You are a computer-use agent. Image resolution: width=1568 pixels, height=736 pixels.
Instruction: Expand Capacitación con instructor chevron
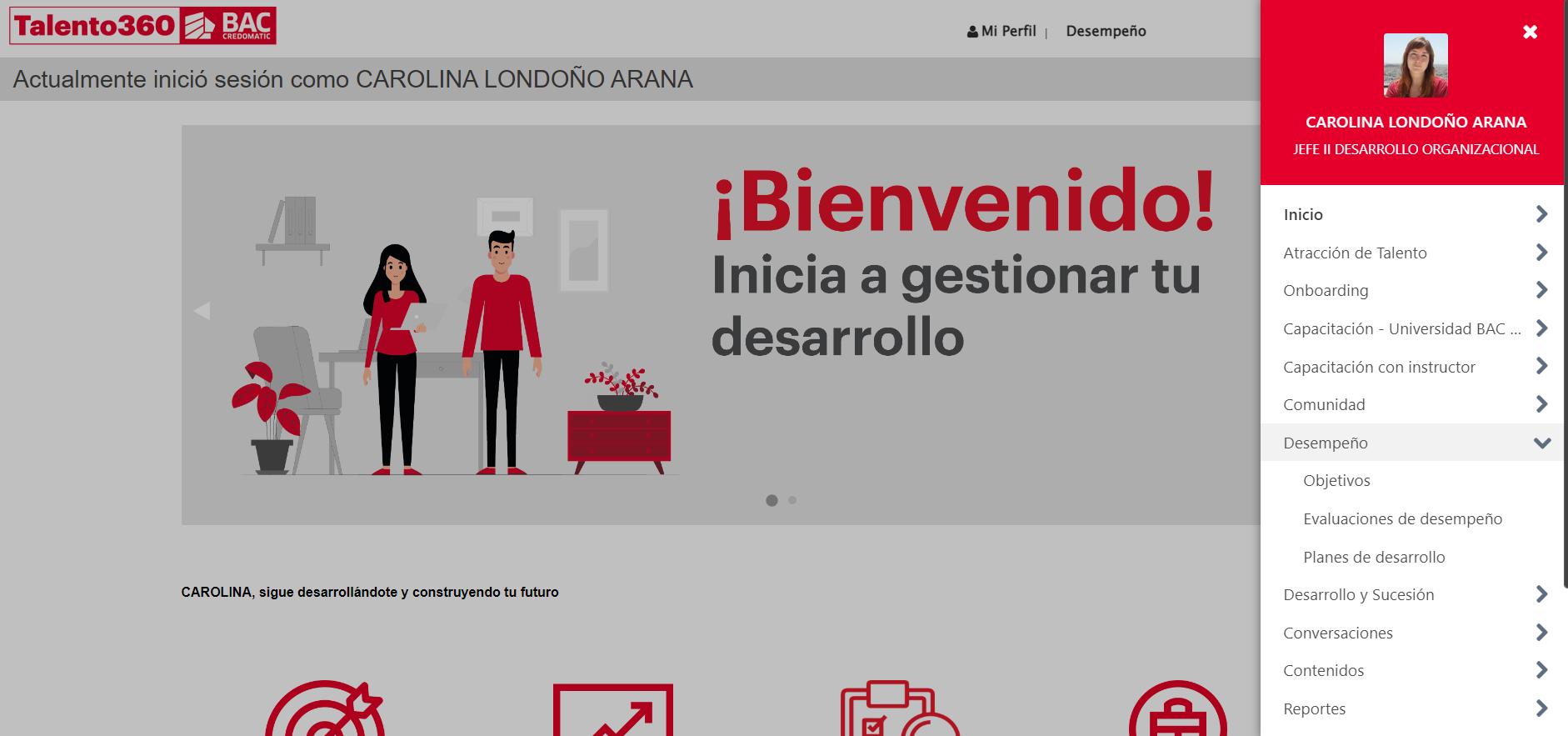click(1541, 366)
